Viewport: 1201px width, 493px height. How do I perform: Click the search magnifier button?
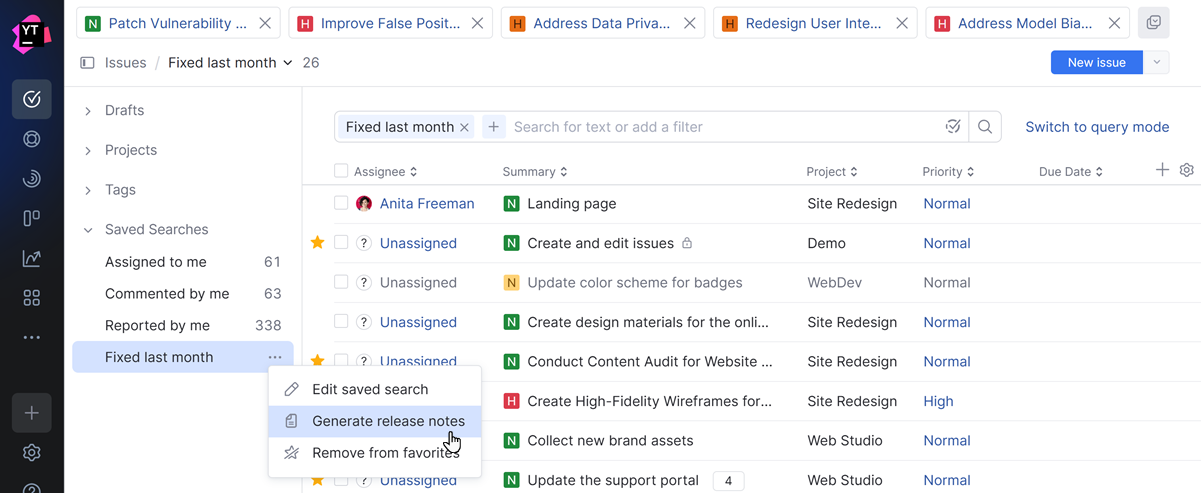(x=985, y=127)
